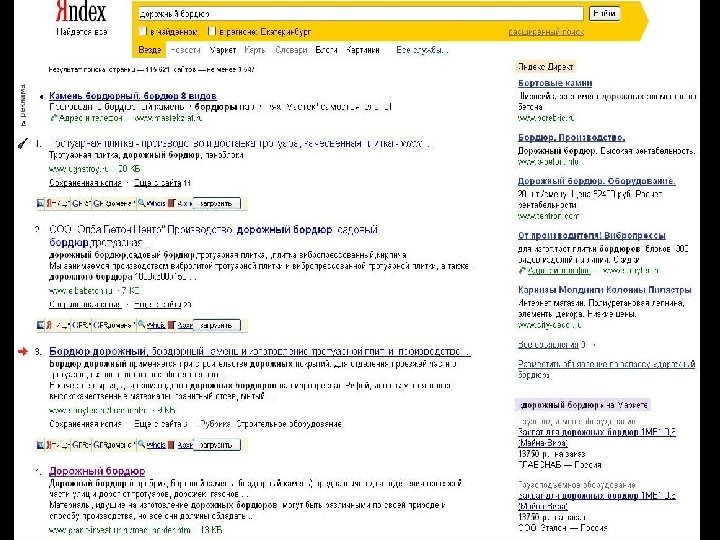Open 'Карнизы Молдинги Колонны Пилястры' ad
The height and width of the screenshot is (540, 720).
[x=605, y=290]
